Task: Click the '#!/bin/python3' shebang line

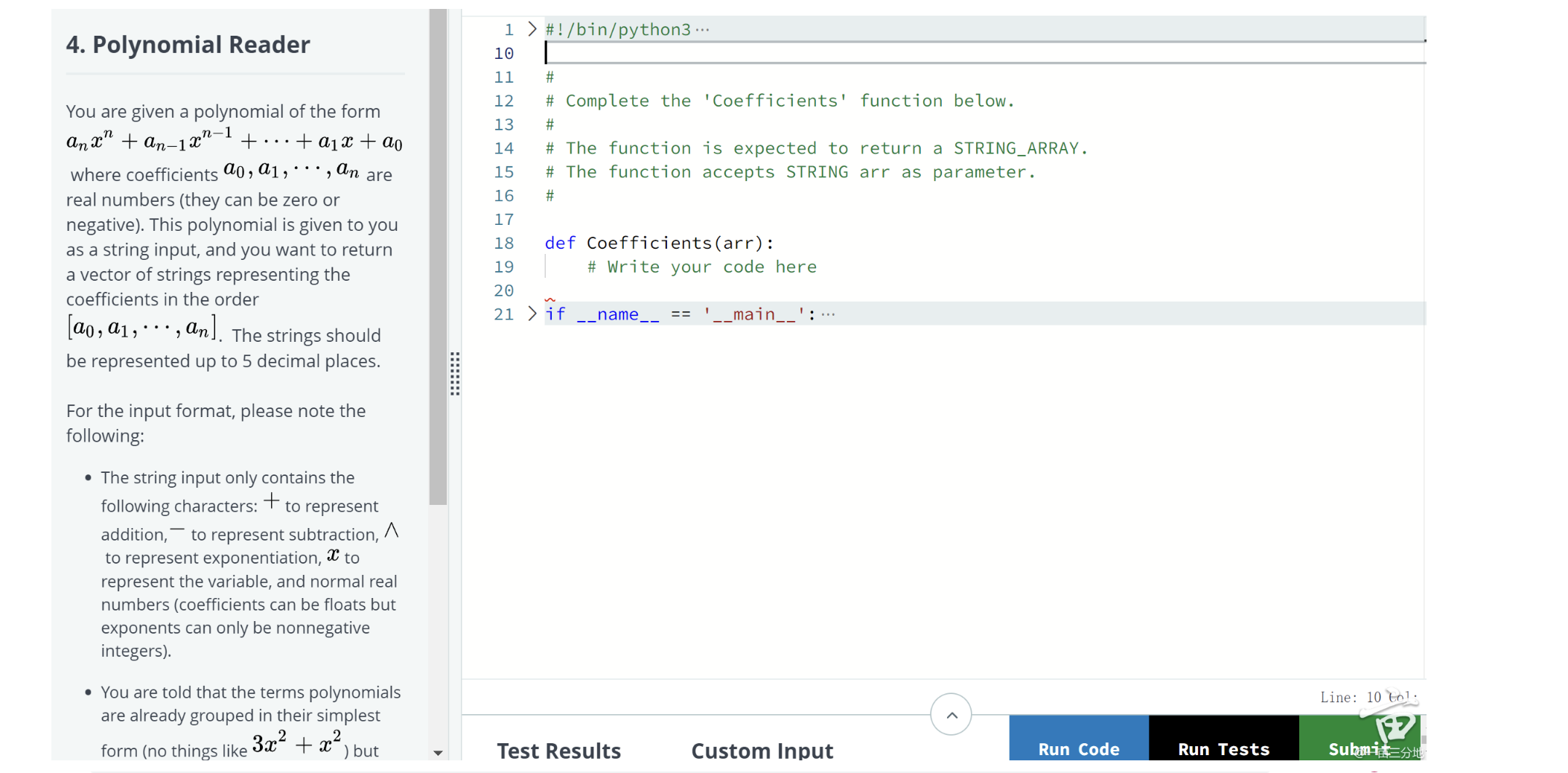Action: tap(618, 29)
